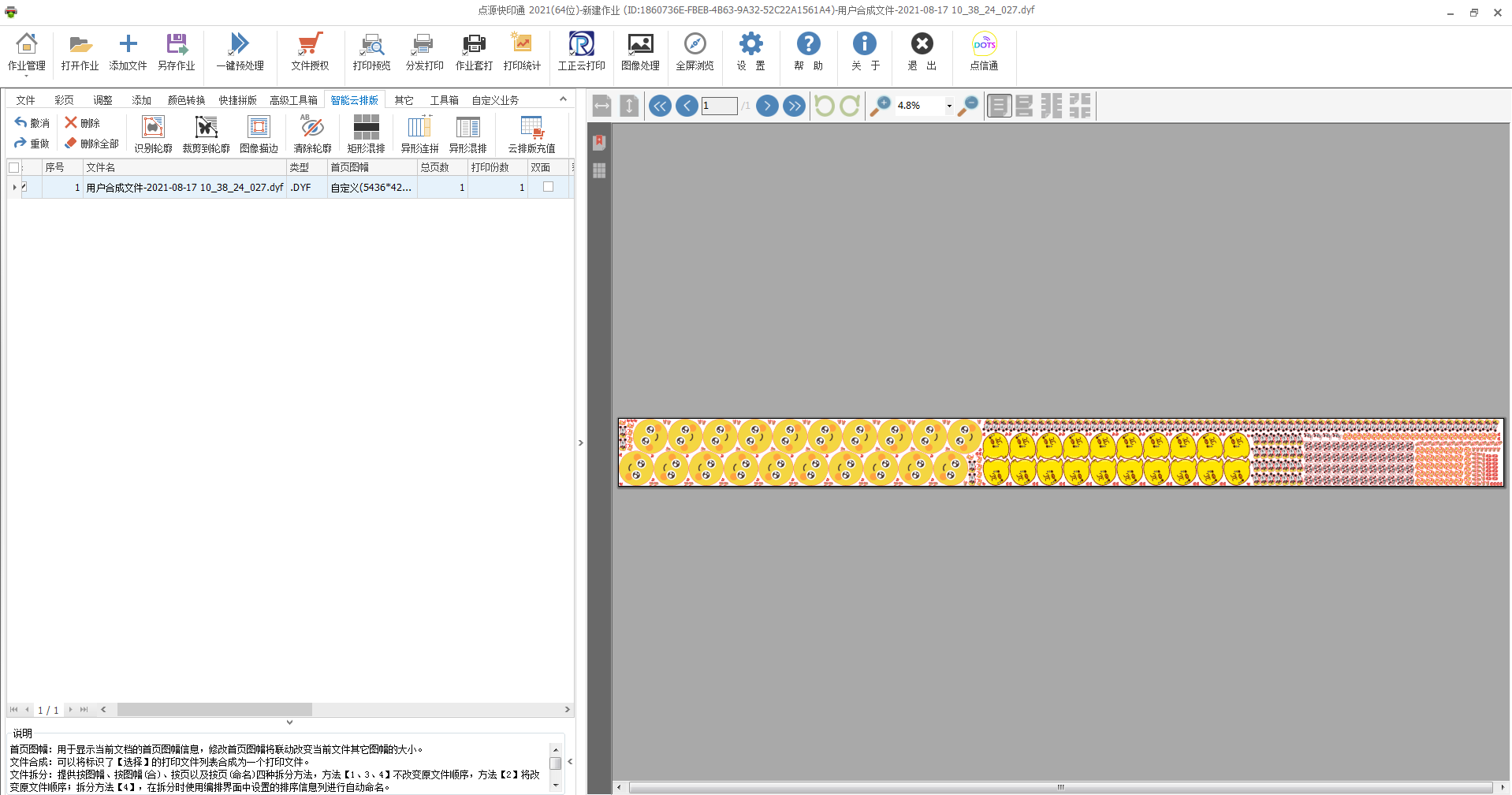The width and height of the screenshot is (1512, 795).
Task: Go to the next preview page
Action: 766,106
